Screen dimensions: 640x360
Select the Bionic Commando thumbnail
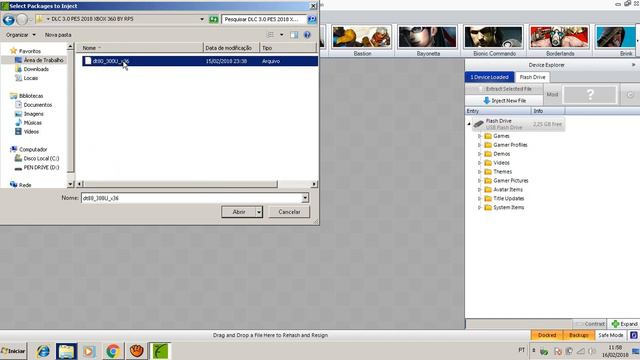[493, 37]
